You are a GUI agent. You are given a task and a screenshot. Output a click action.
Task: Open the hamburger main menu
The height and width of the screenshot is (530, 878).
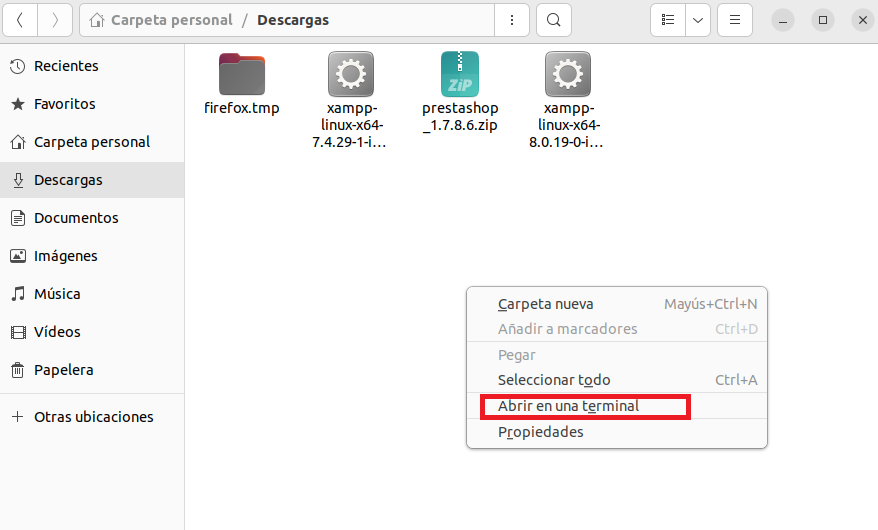[x=735, y=20]
